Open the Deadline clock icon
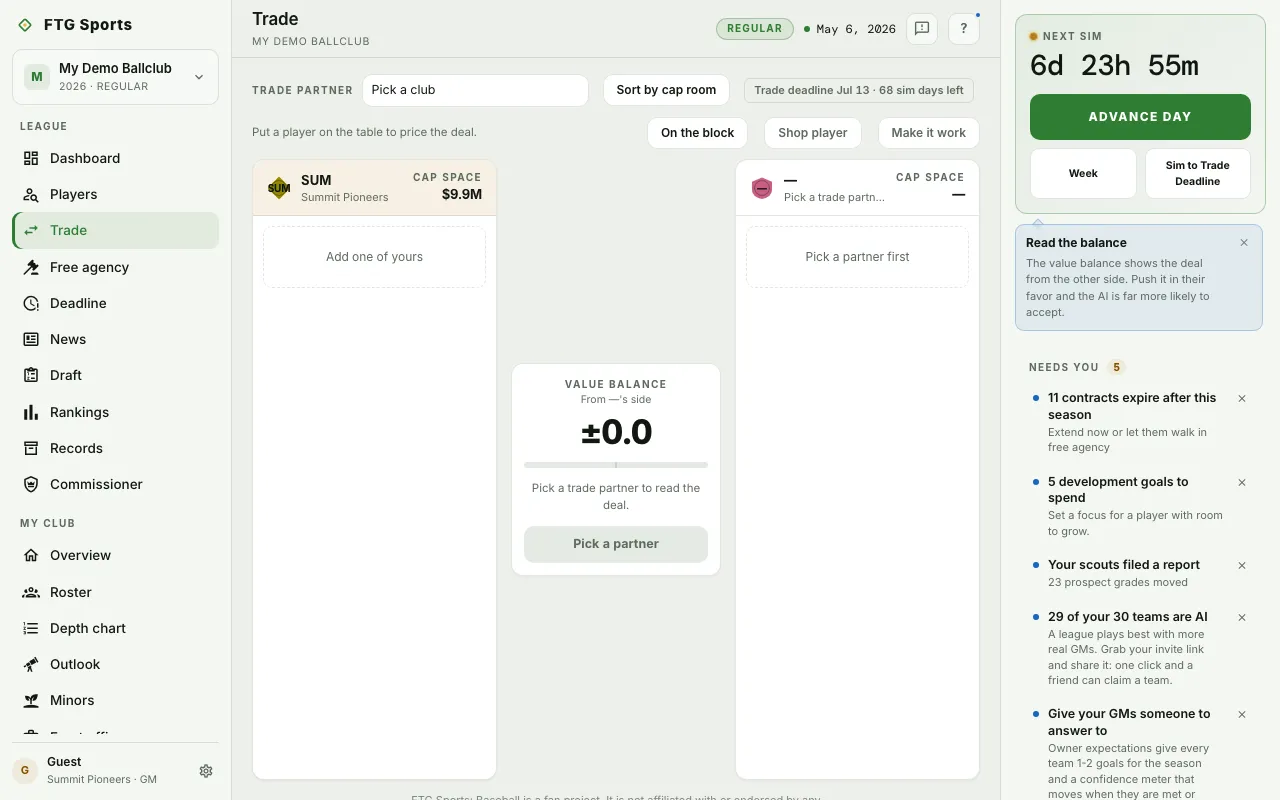1280x800 pixels. tap(31, 303)
